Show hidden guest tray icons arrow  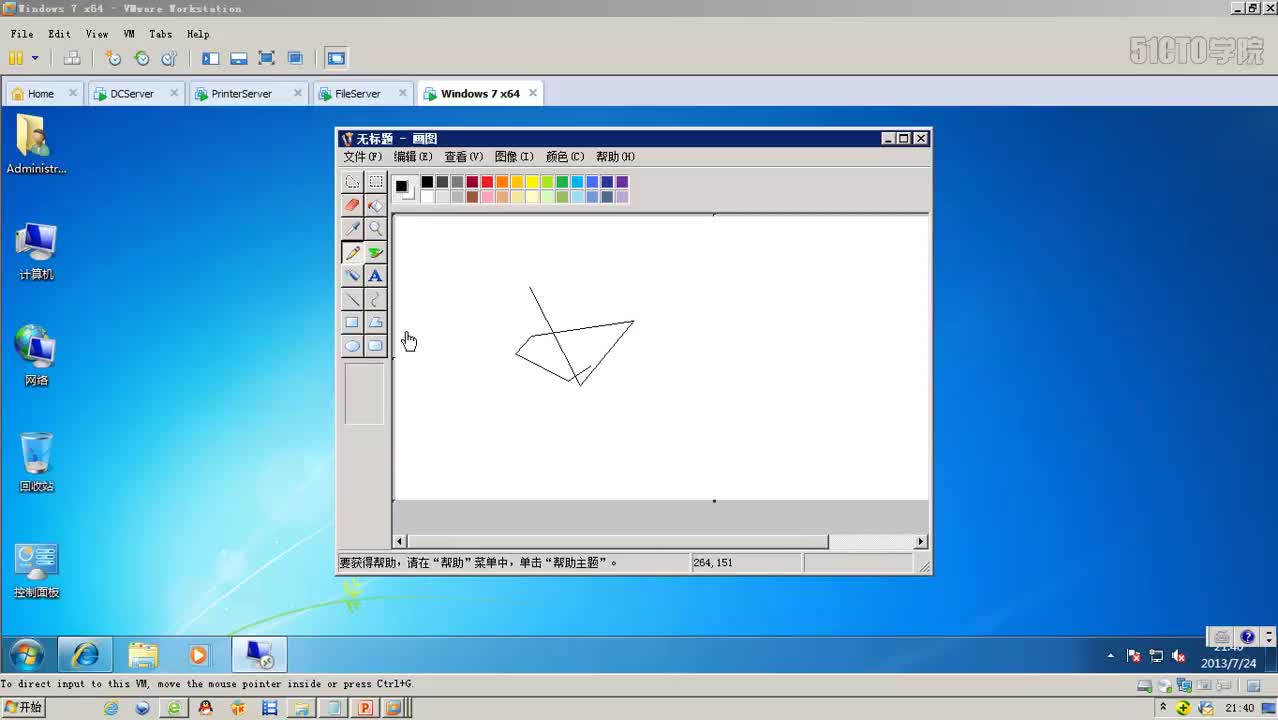pyautogui.click(x=1111, y=656)
